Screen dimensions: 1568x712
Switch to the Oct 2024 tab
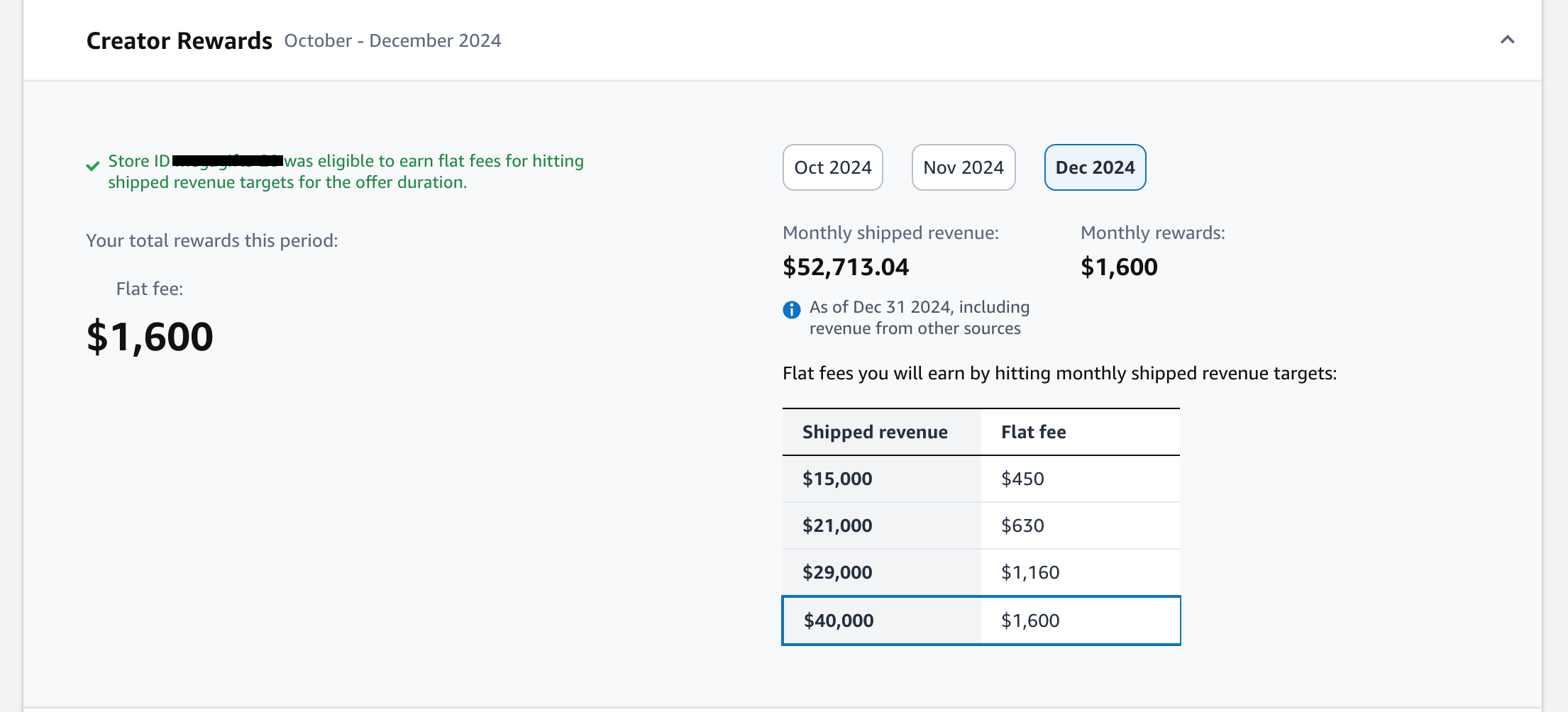pyautogui.click(x=832, y=167)
